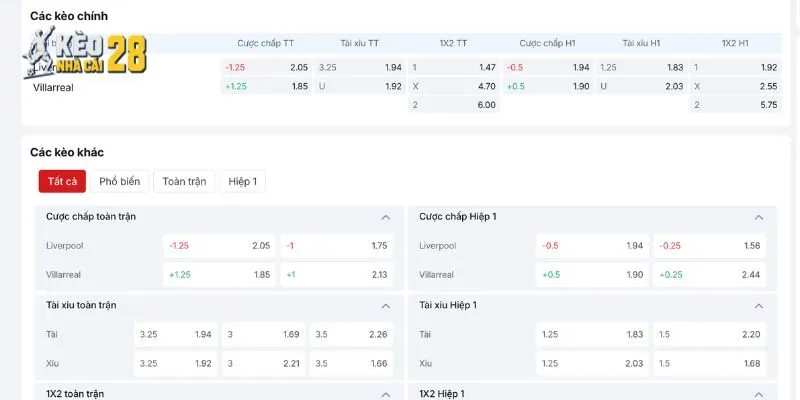Pick Xỉu 1.25 at 2.03 first half

[592, 363]
